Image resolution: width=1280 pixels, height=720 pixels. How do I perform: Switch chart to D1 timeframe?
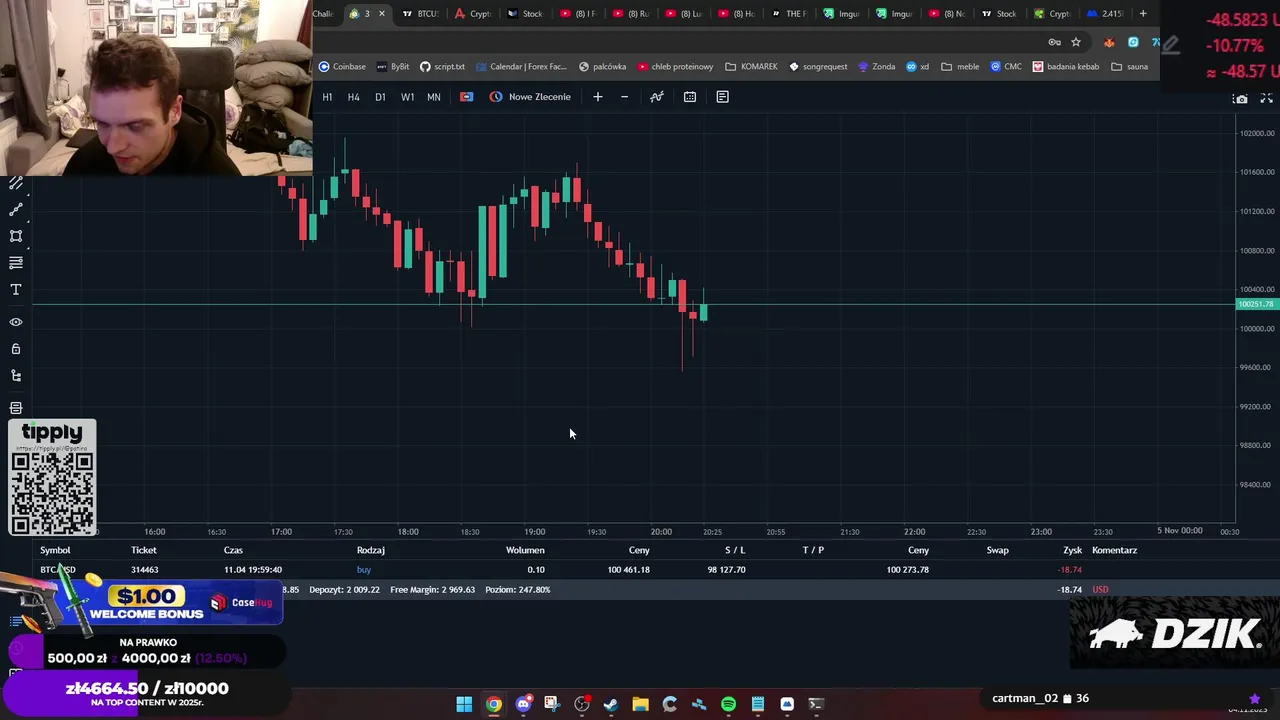(x=380, y=97)
